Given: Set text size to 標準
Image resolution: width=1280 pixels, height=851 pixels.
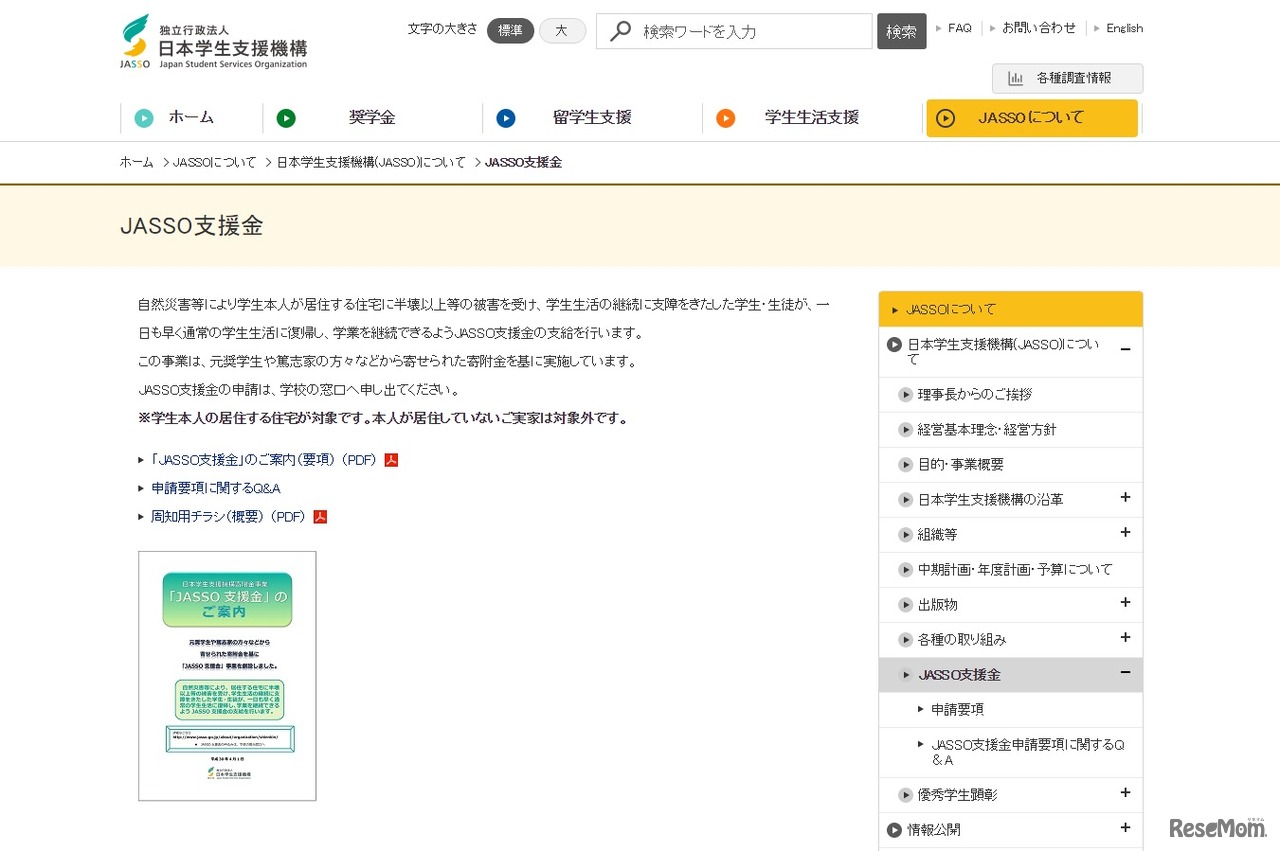Looking at the screenshot, I should pos(510,31).
